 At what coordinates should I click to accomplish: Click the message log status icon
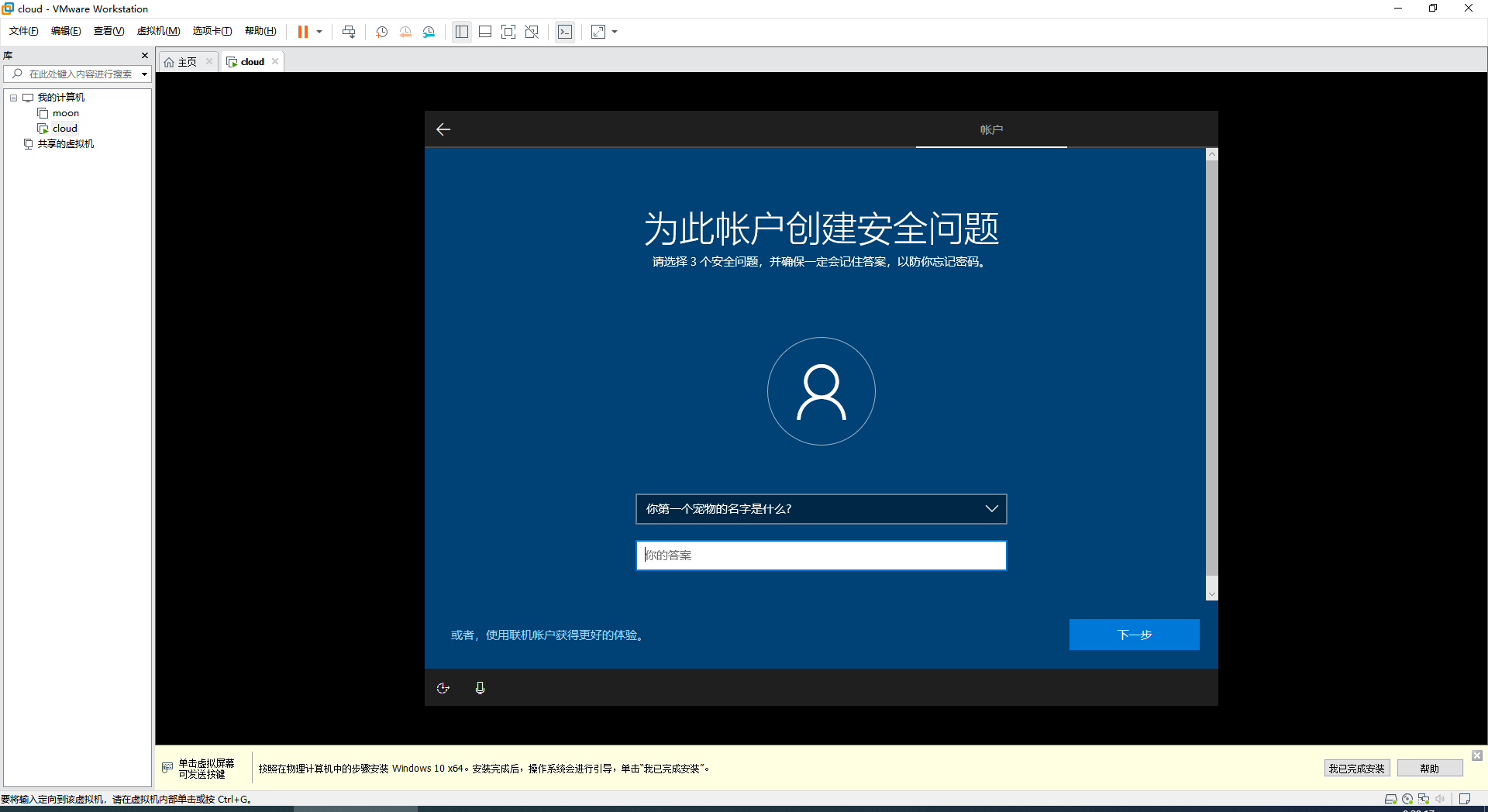coord(1465,799)
